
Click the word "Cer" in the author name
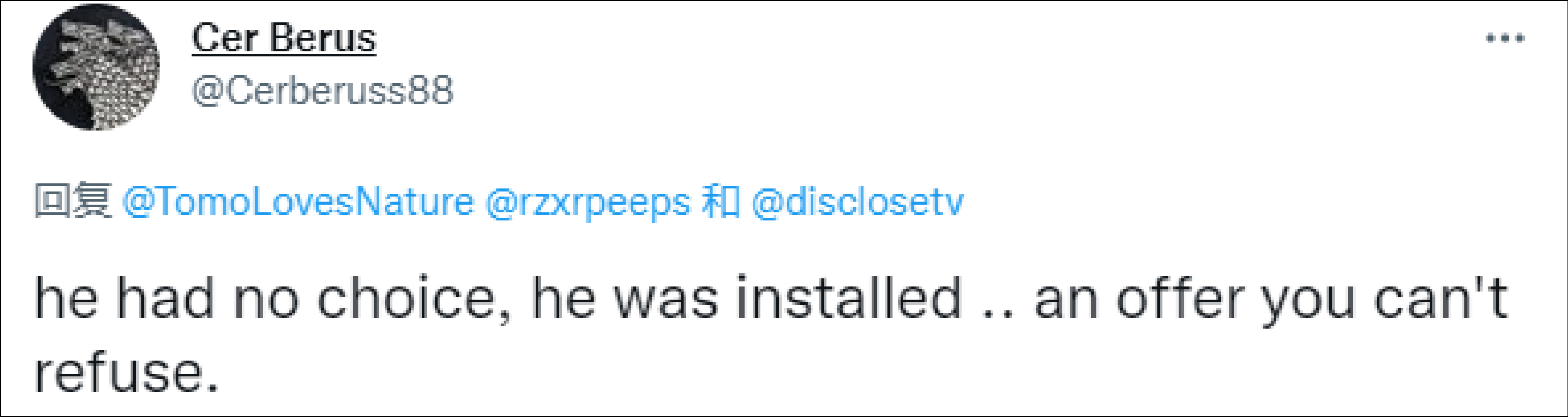click(225, 38)
